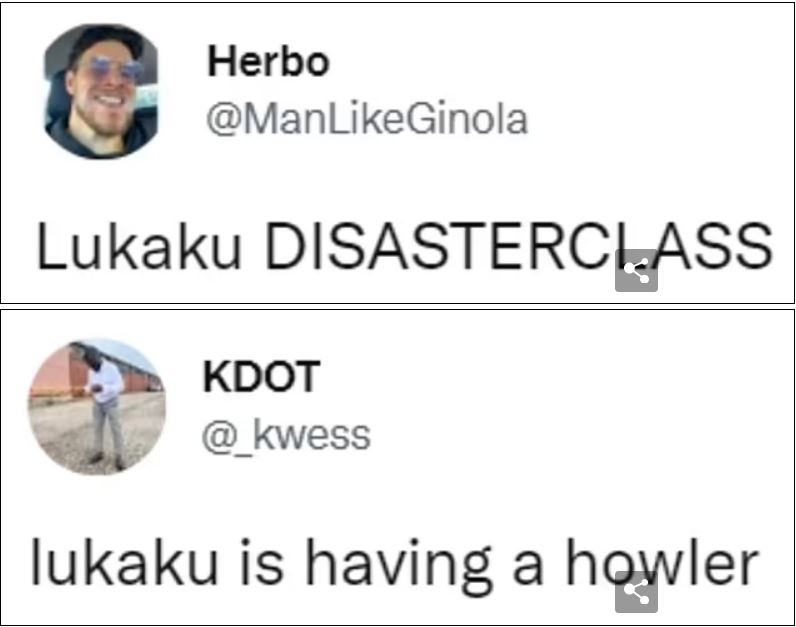This screenshot has height=627, width=796.
Task: Open the @ManLikeGinola handle
Action: click(x=367, y=119)
